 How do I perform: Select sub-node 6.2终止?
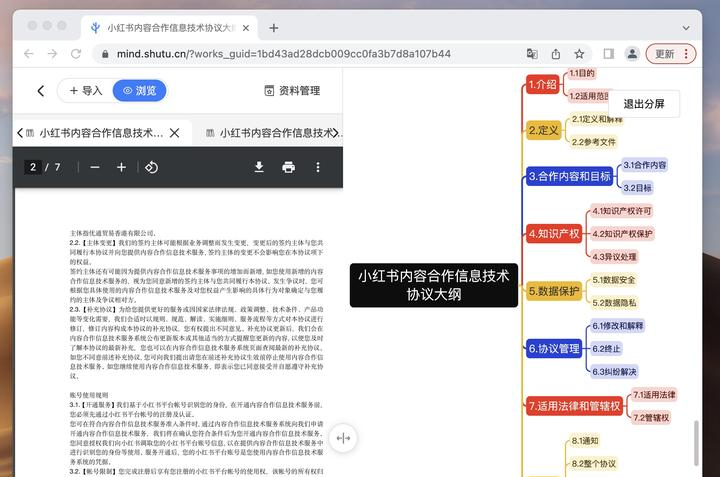(x=606, y=348)
